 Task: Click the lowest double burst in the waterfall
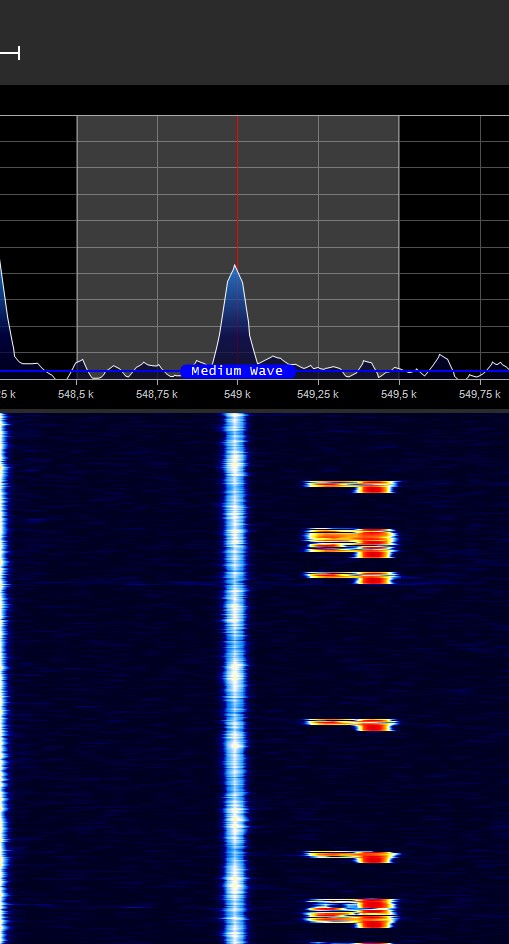pyautogui.click(x=352, y=913)
